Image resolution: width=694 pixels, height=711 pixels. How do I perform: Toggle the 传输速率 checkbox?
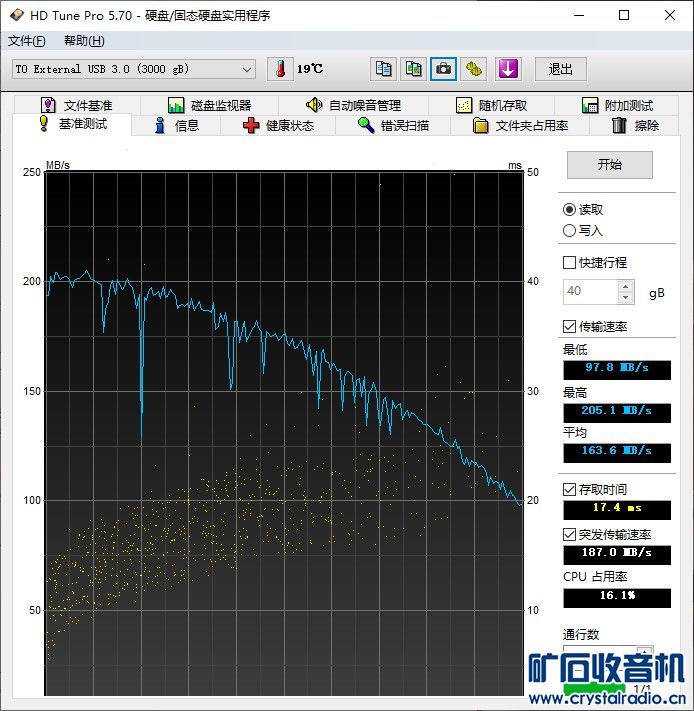[x=569, y=326]
